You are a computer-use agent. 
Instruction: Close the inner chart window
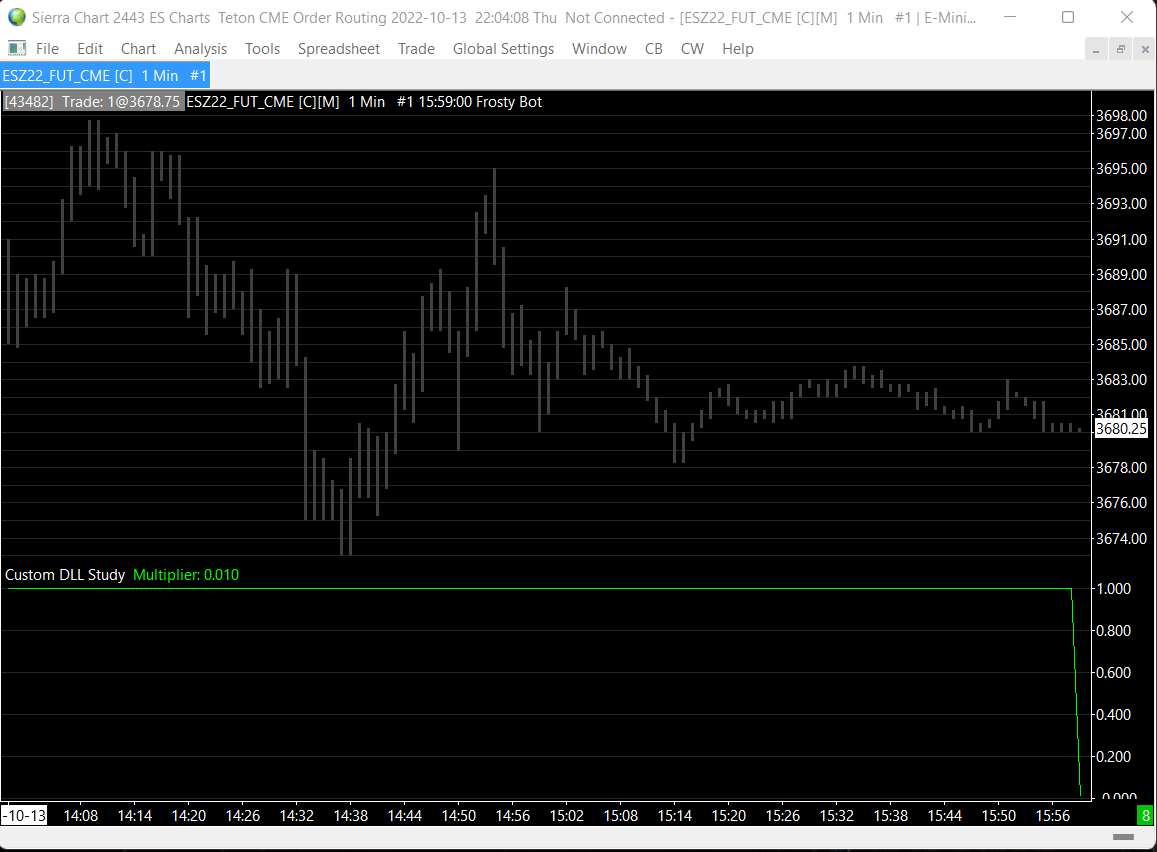(1145, 49)
